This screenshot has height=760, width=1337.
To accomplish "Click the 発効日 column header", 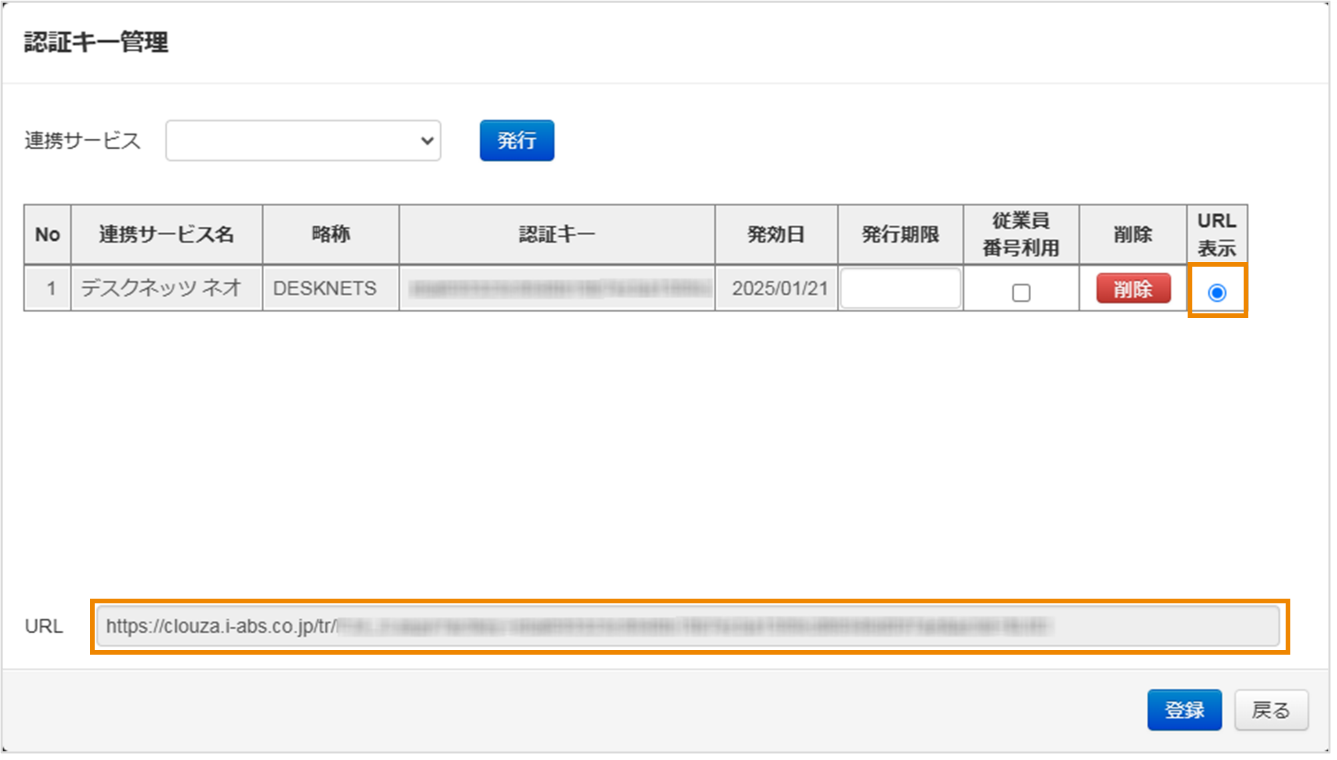I will (776, 235).
